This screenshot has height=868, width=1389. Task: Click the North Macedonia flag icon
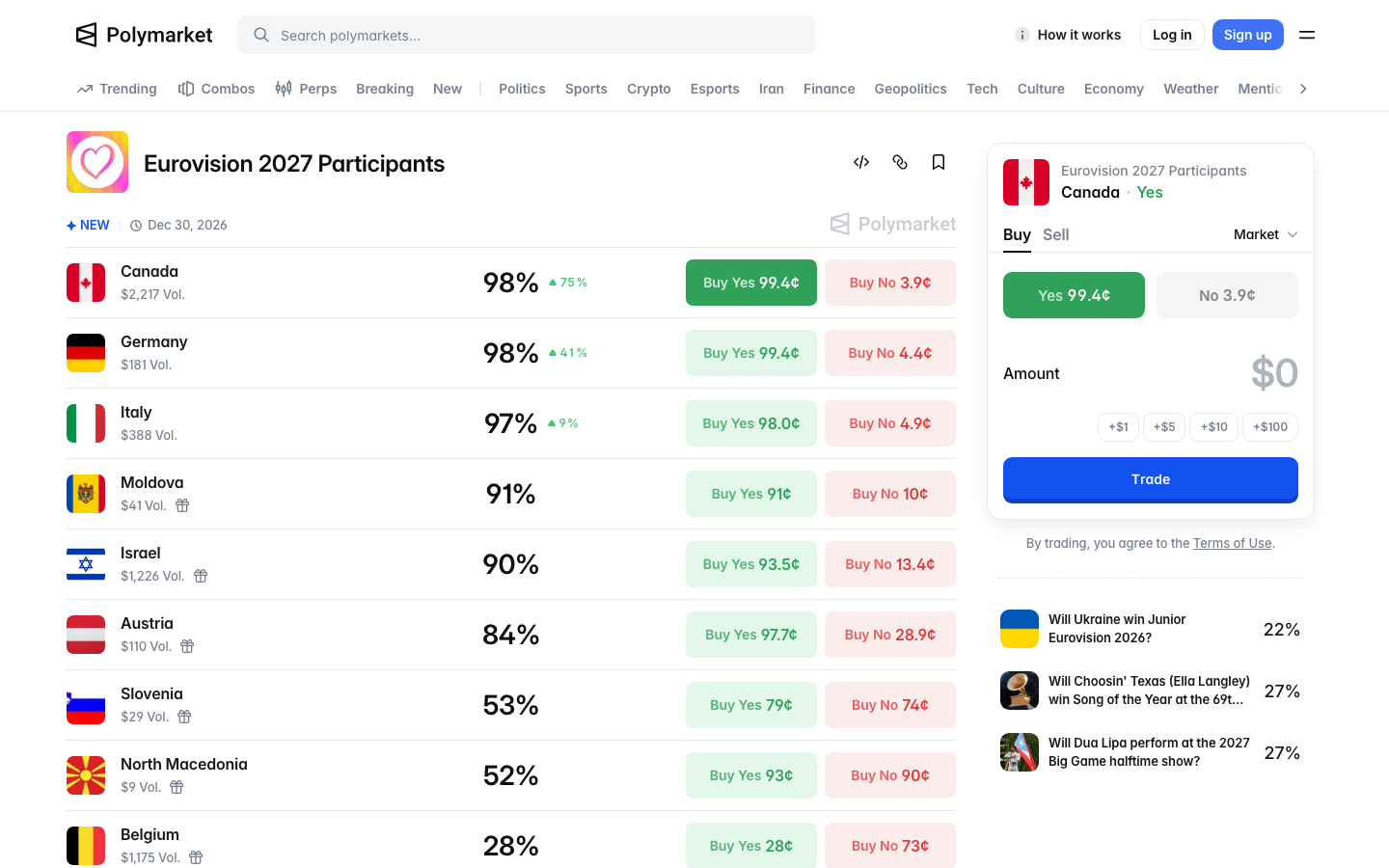point(86,775)
